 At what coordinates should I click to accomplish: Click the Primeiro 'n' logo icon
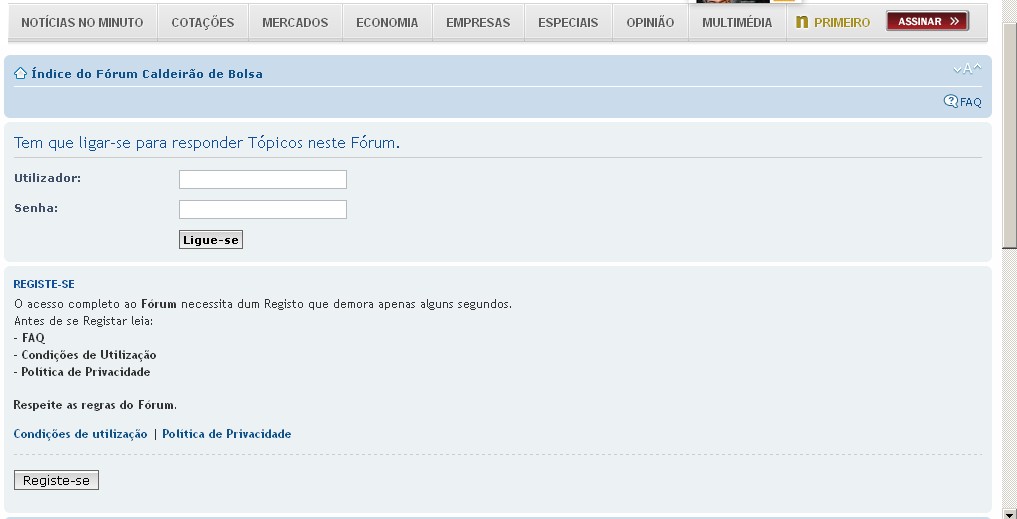pyautogui.click(x=802, y=22)
